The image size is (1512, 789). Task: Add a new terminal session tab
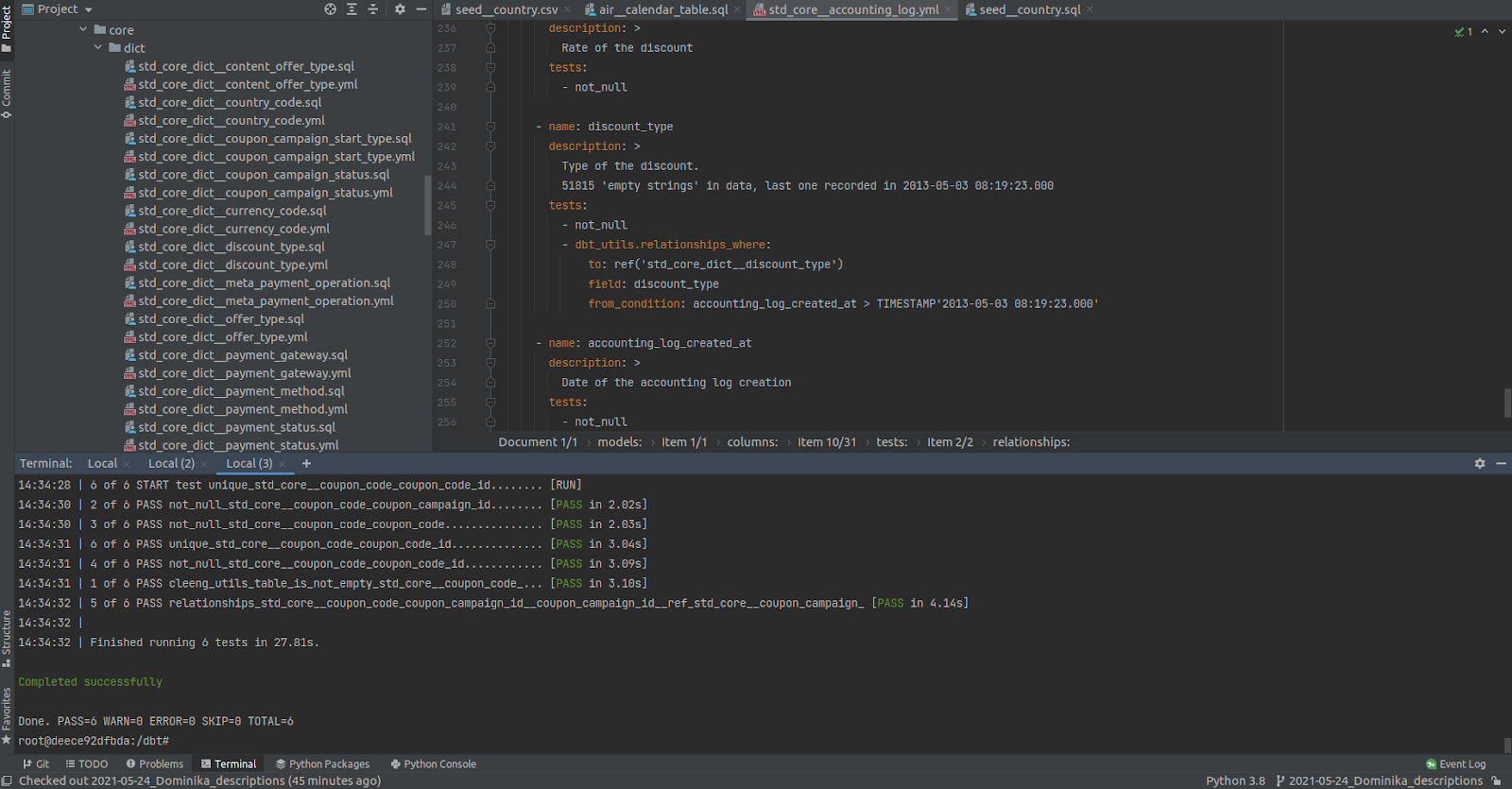click(x=306, y=463)
